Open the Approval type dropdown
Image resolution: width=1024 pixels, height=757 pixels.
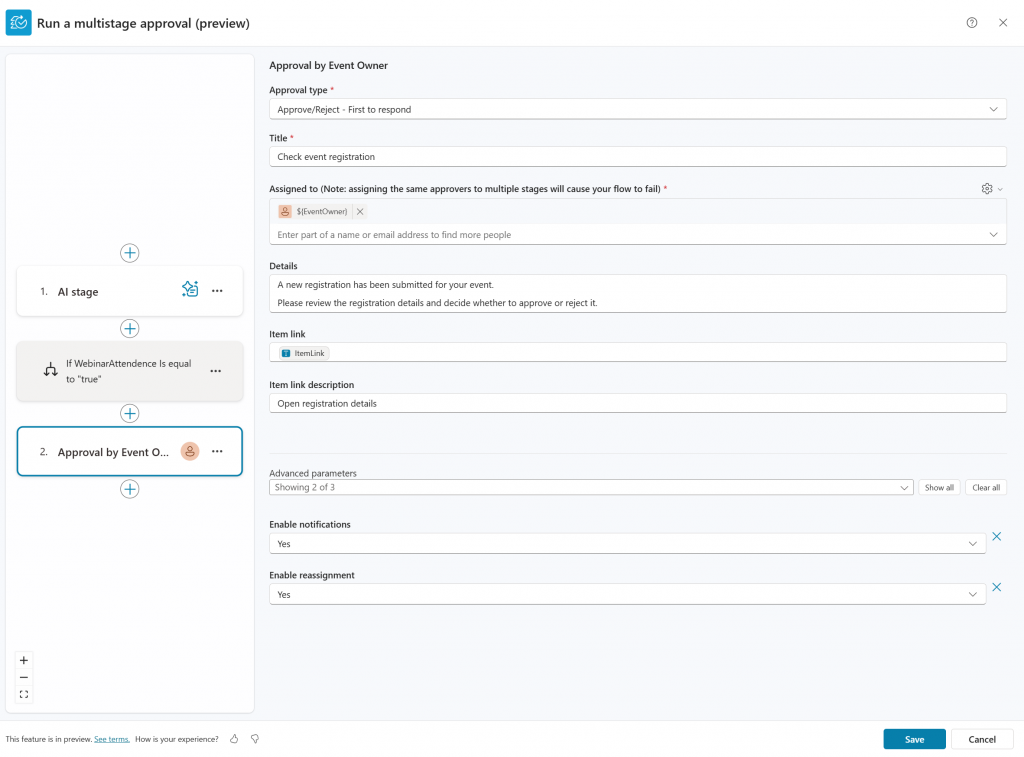[637, 109]
